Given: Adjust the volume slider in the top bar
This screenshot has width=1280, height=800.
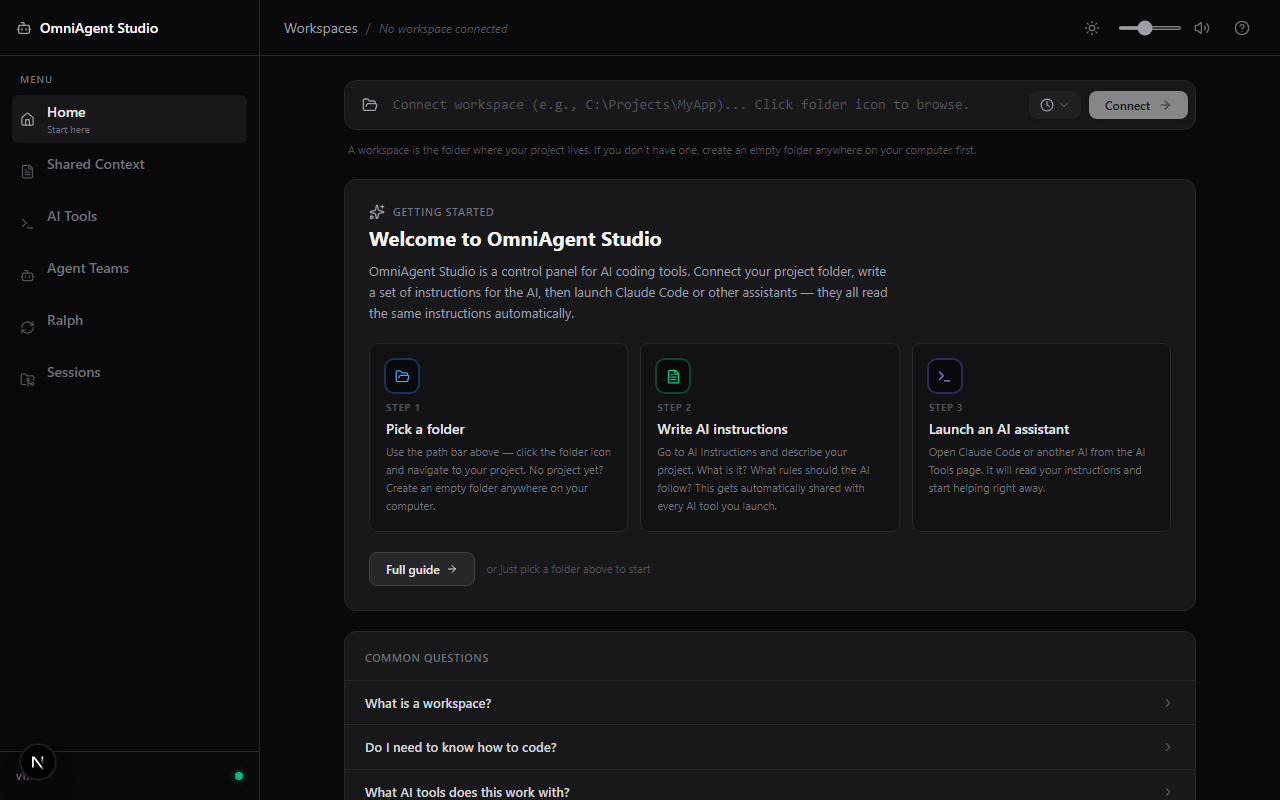Looking at the screenshot, I should pos(1150,28).
